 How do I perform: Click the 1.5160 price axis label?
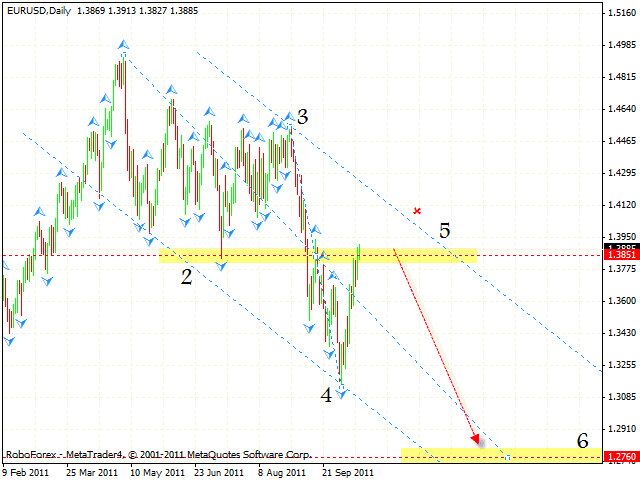click(x=620, y=13)
